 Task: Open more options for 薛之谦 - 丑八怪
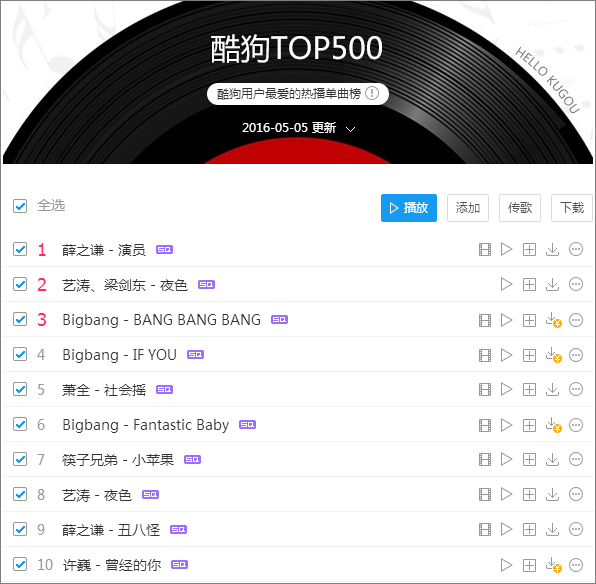576,529
